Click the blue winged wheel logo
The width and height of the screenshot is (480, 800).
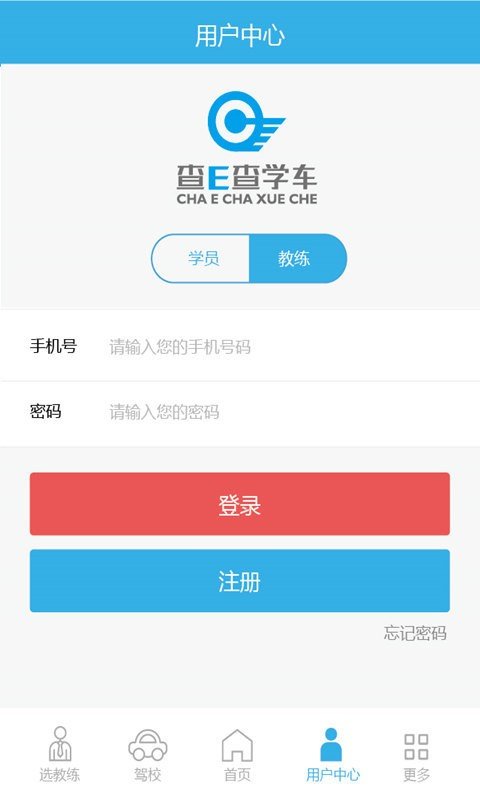click(246, 121)
